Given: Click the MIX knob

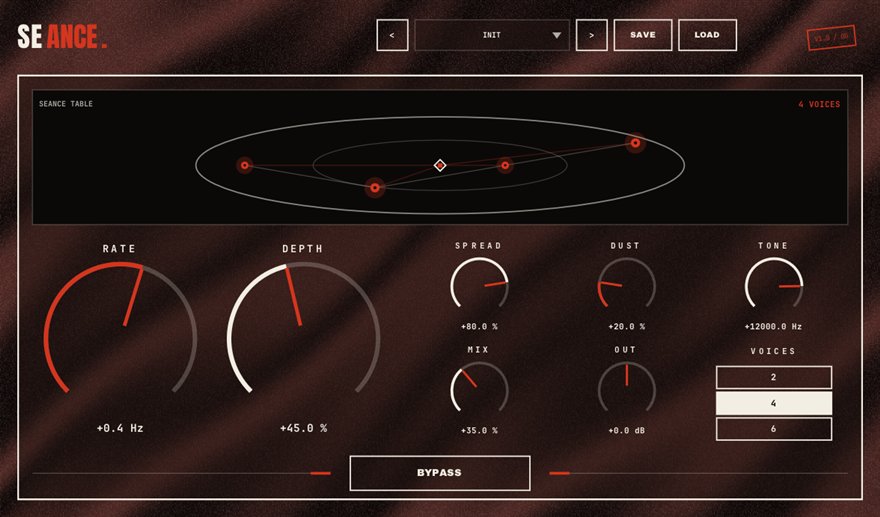Looking at the screenshot, I should click(479, 389).
